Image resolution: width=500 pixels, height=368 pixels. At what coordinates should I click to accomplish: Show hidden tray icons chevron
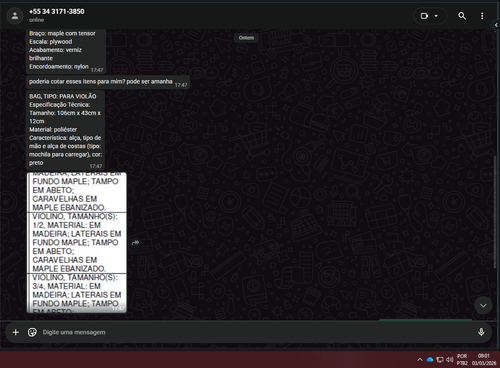[420, 359]
